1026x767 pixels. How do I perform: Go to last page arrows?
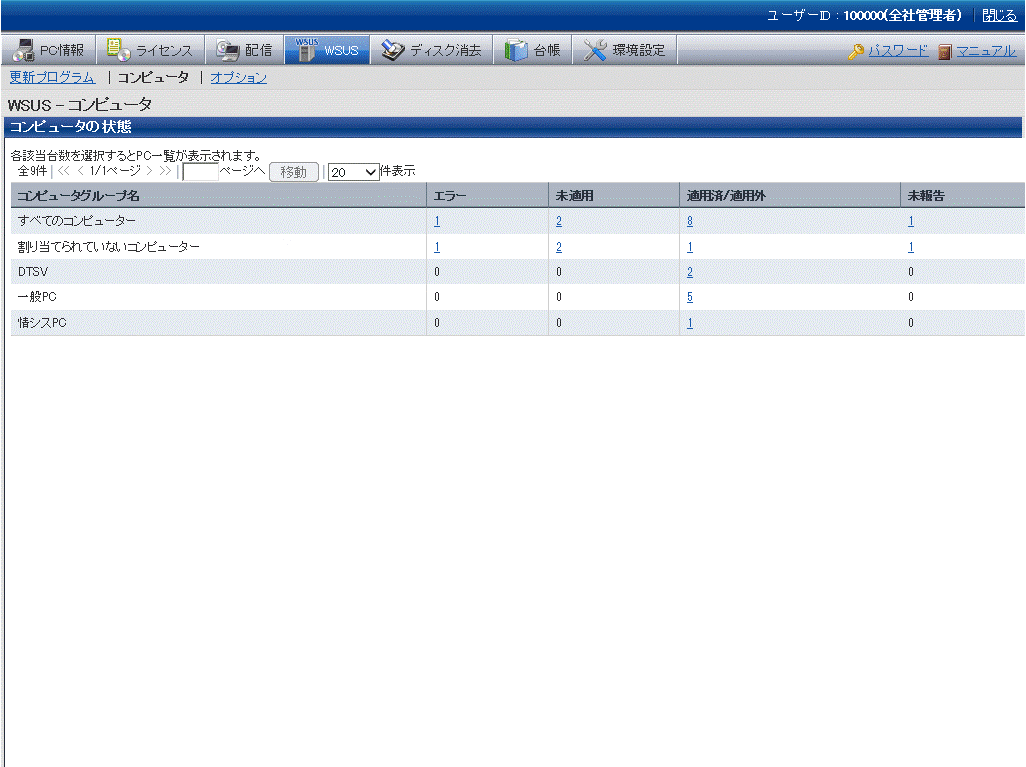165,171
